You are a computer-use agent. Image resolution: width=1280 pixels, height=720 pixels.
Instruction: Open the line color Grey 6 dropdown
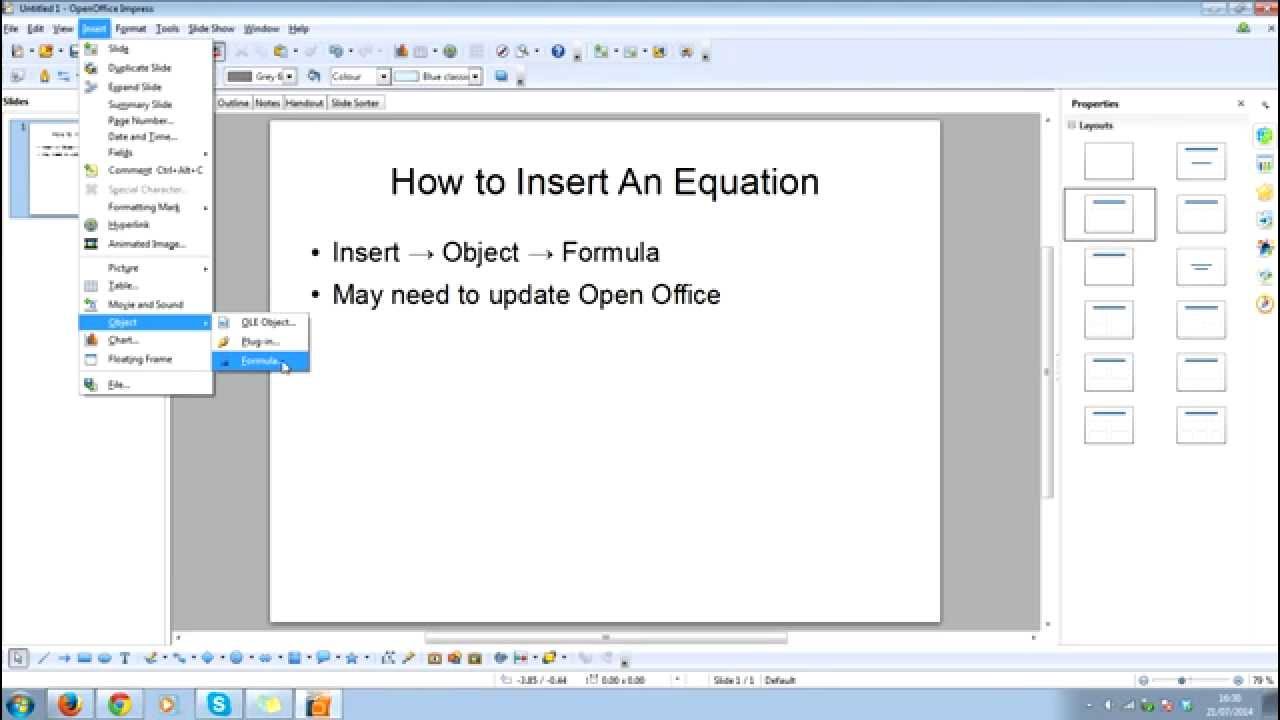[x=290, y=76]
